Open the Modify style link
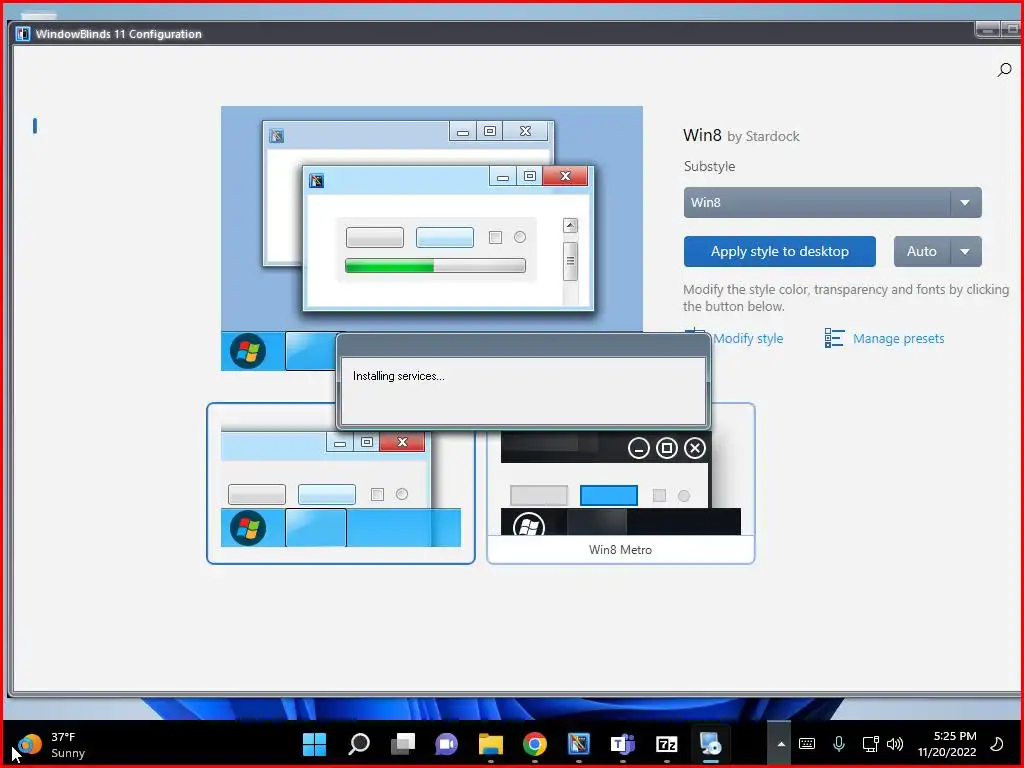Screen dimensions: 1024x768 (748, 338)
